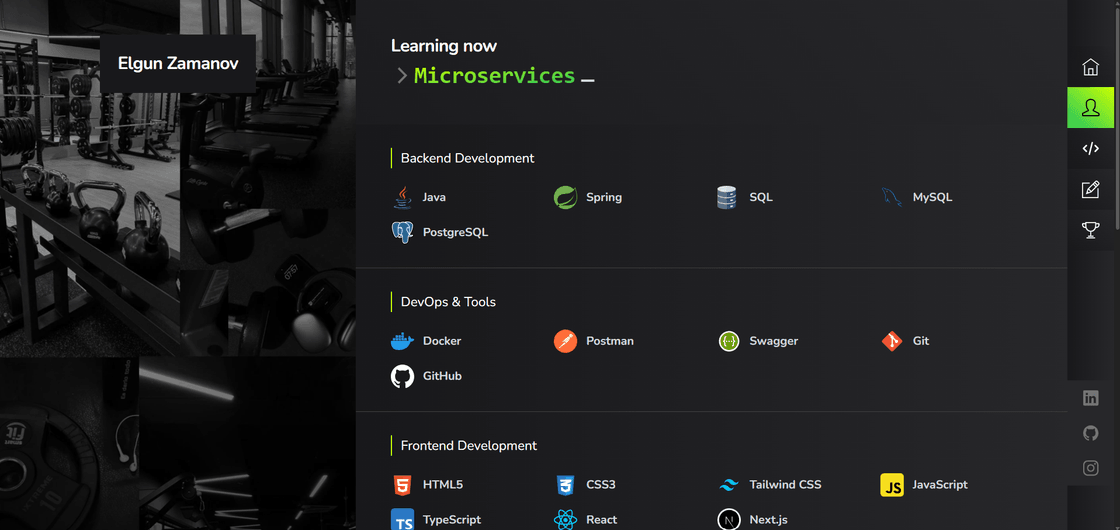Click the MySQL dolphin icon
The width and height of the screenshot is (1120, 530).
point(892,197)
